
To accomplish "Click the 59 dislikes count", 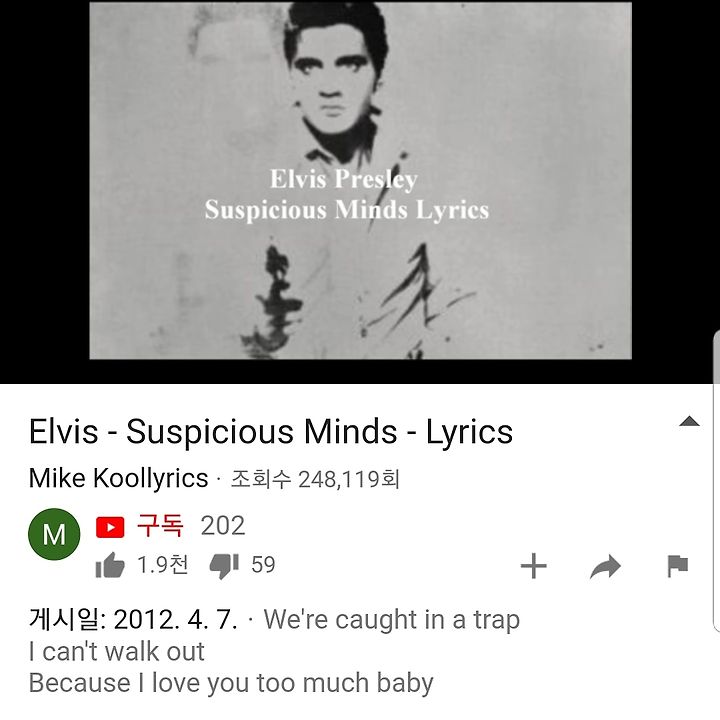I will pyautogui.click(x=263, y=565).
